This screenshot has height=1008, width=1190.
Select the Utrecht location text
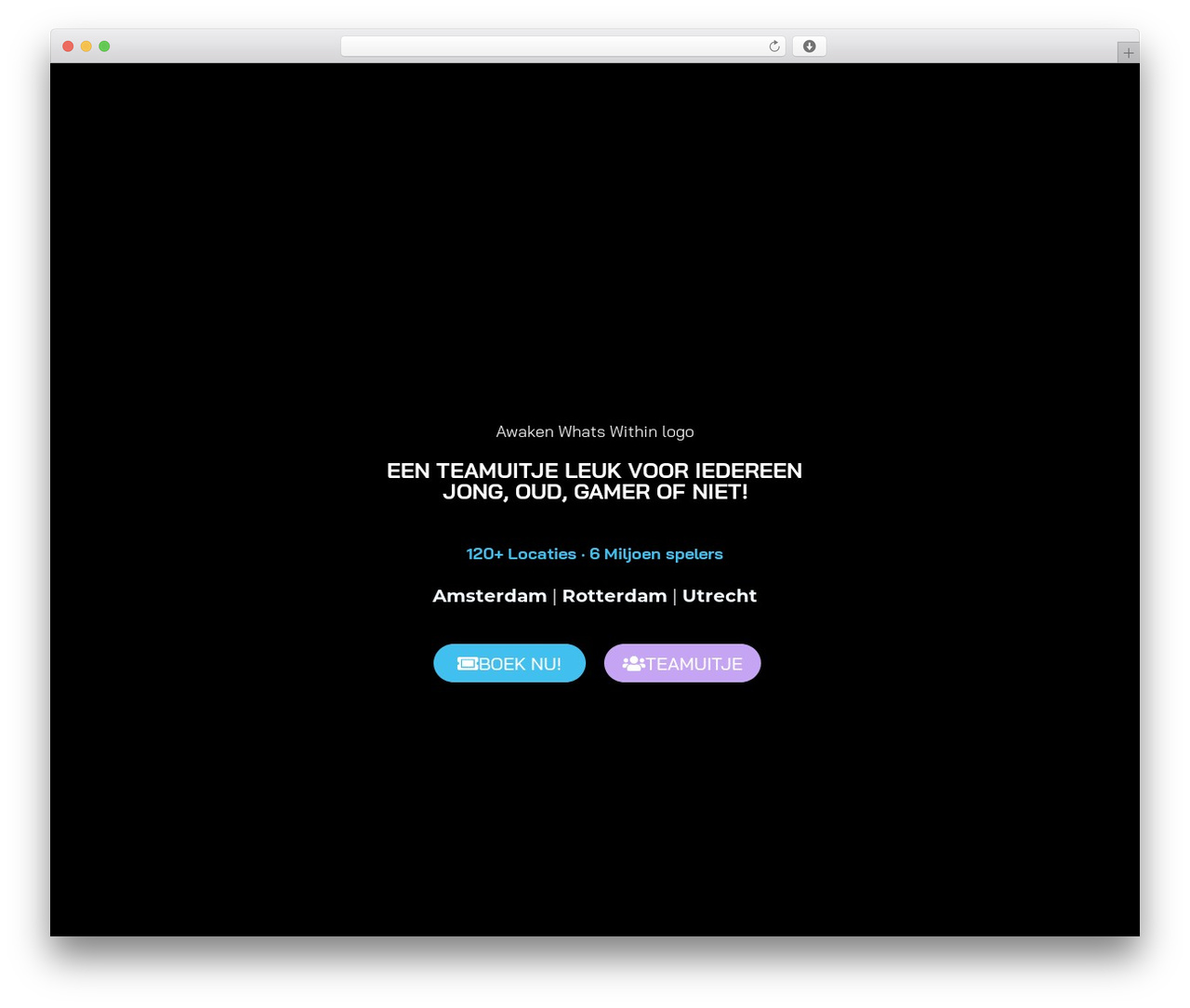tap(720, 596)
